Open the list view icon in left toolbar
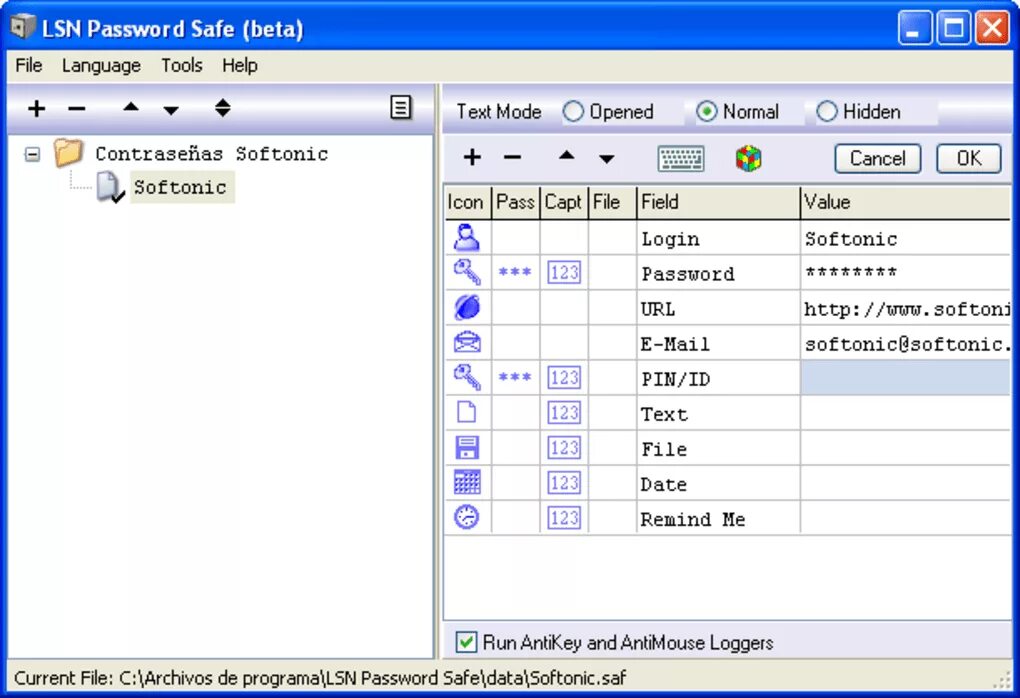This screenshot has height=698, width=1020. pos(401,107)
